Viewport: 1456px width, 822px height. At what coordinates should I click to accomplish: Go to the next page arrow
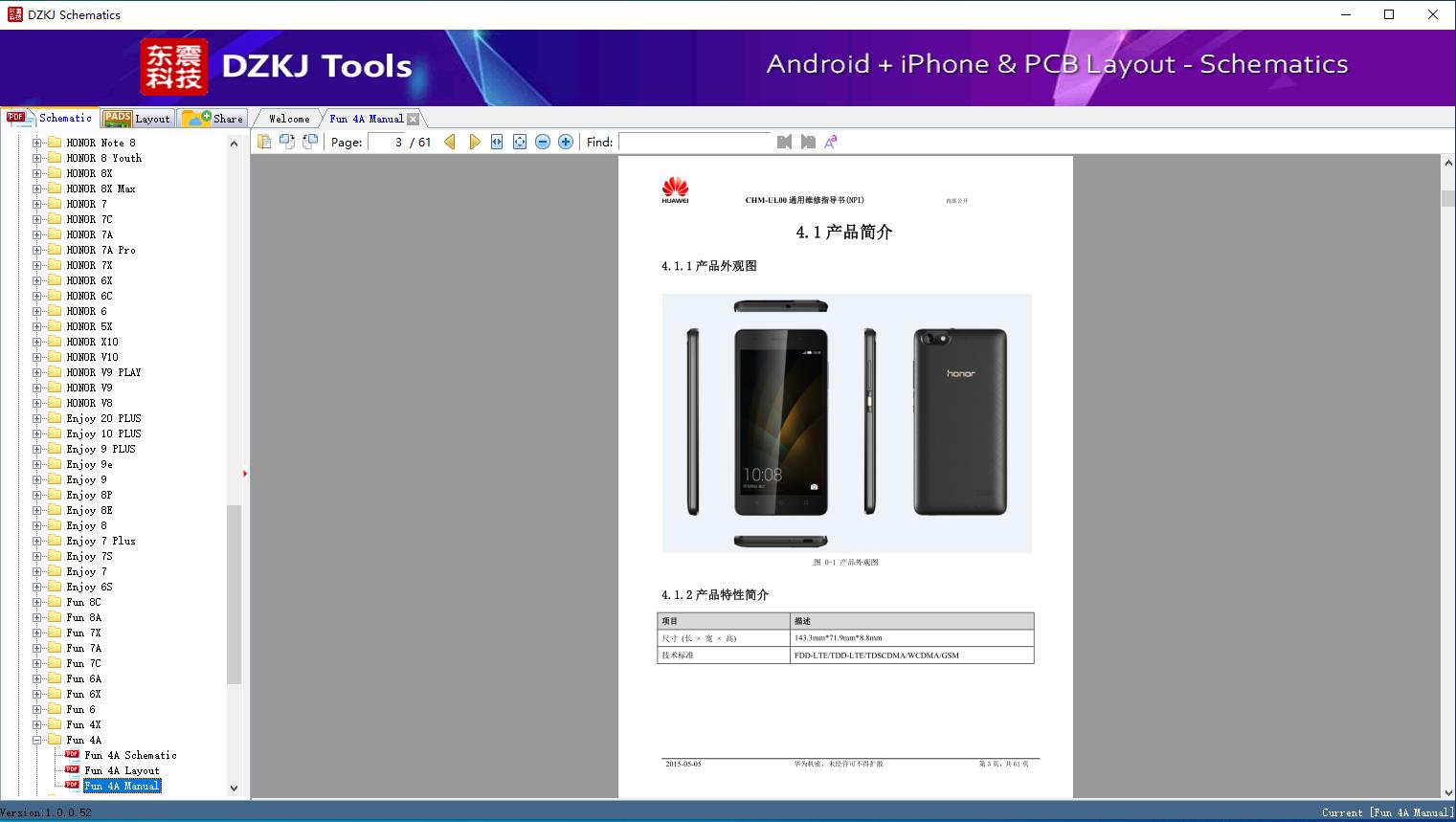coord(474,142)
